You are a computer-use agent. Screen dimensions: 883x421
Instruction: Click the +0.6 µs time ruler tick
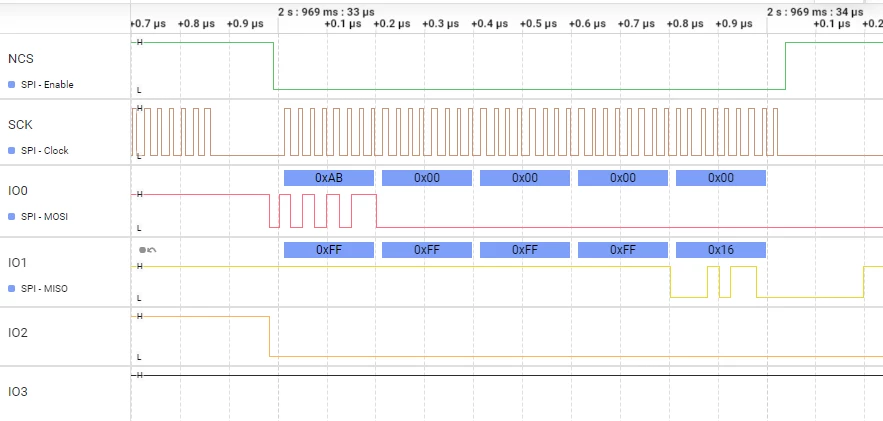[587, 24]
